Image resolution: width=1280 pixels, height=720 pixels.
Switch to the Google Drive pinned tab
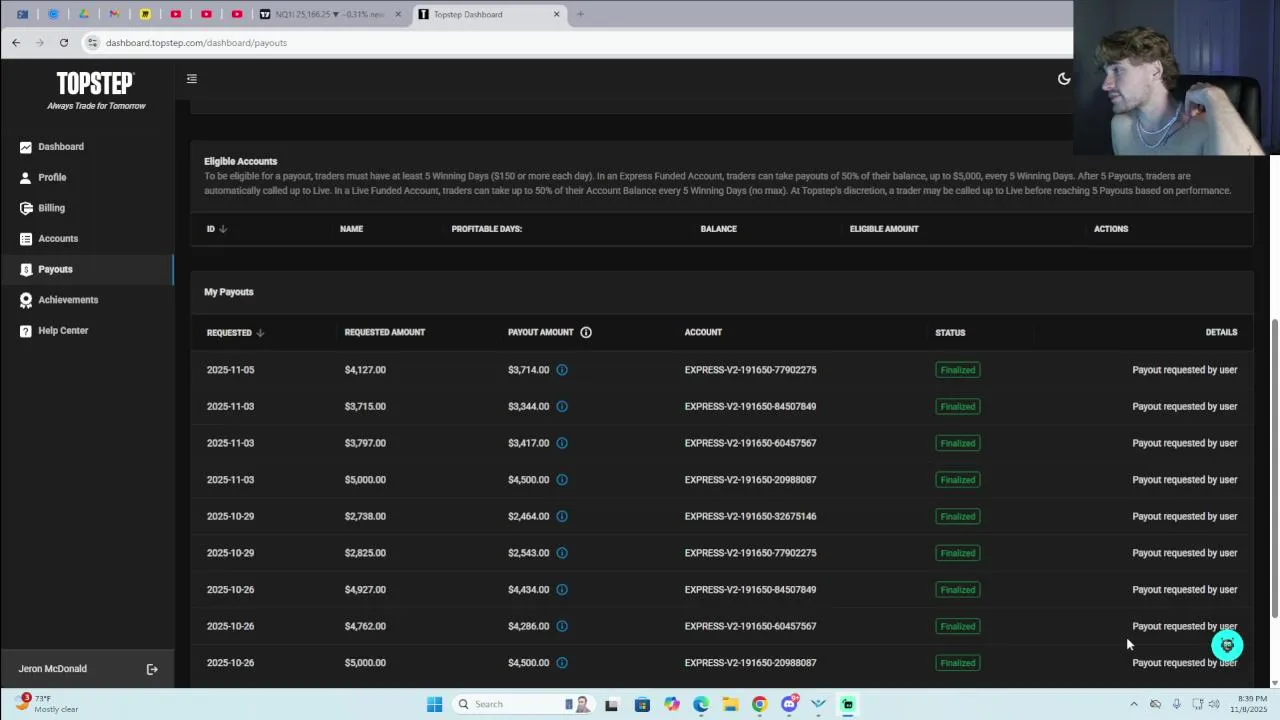point(84,14)
